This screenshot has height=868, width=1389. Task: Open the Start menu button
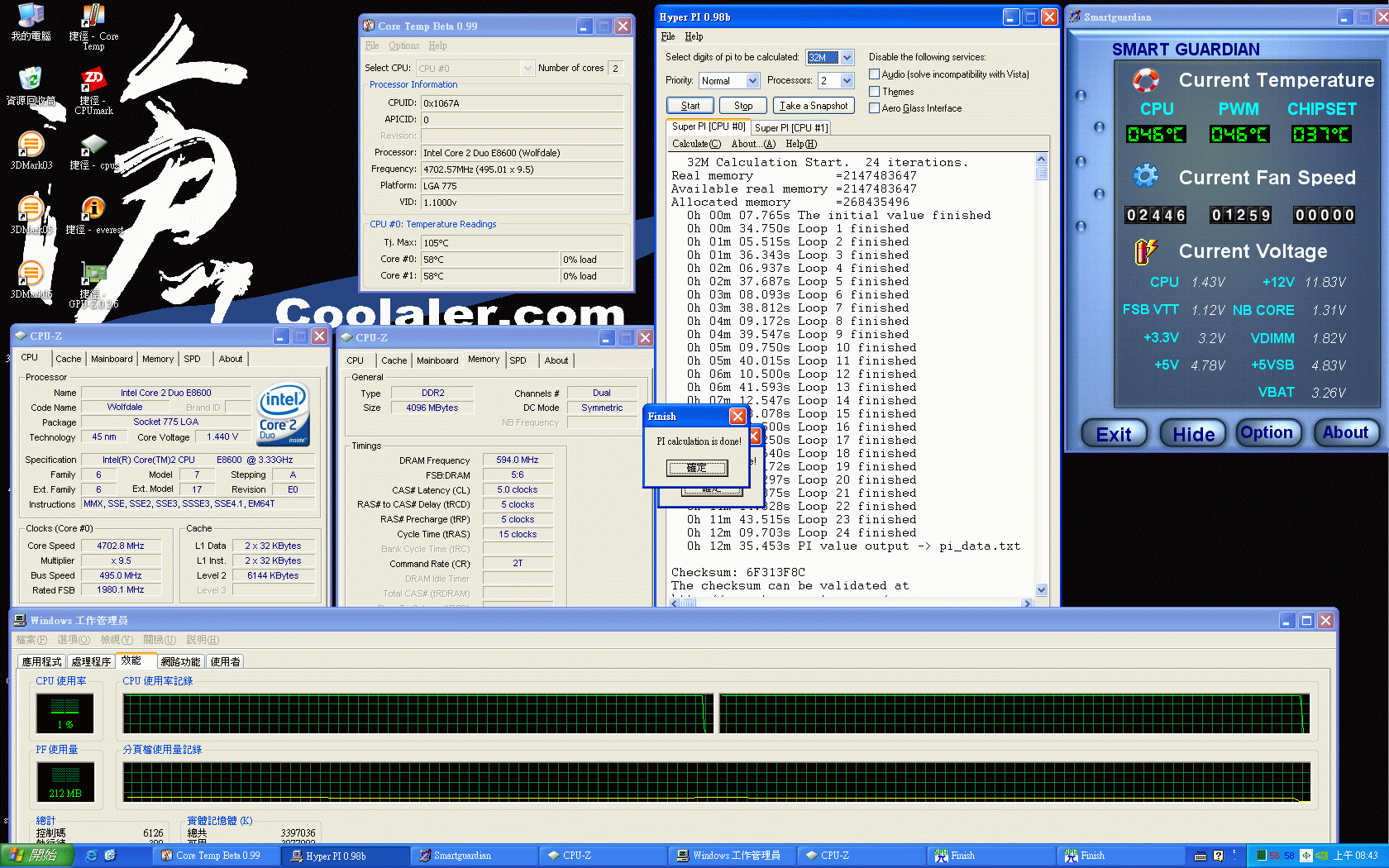(37, 856)
